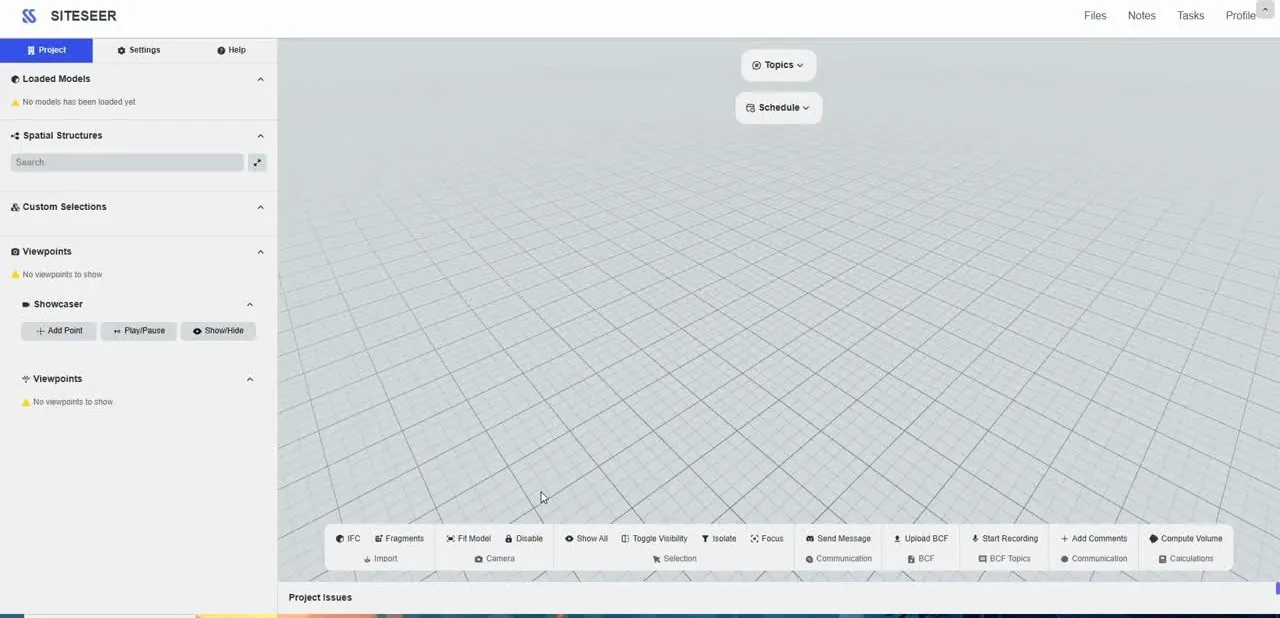Click the Upload BCF button
Viewport: 1280px width, 618px height.
[921, 539]
